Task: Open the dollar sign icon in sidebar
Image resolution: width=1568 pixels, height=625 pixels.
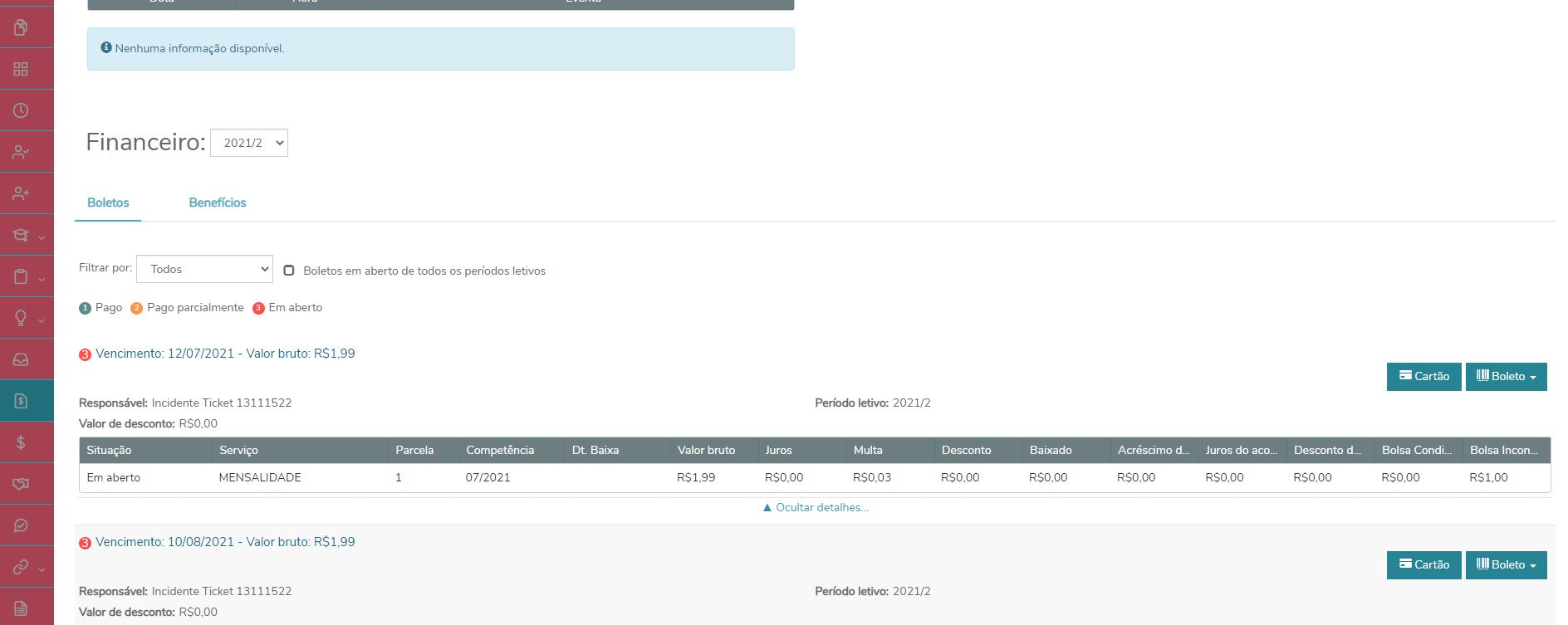Action: 22,442
